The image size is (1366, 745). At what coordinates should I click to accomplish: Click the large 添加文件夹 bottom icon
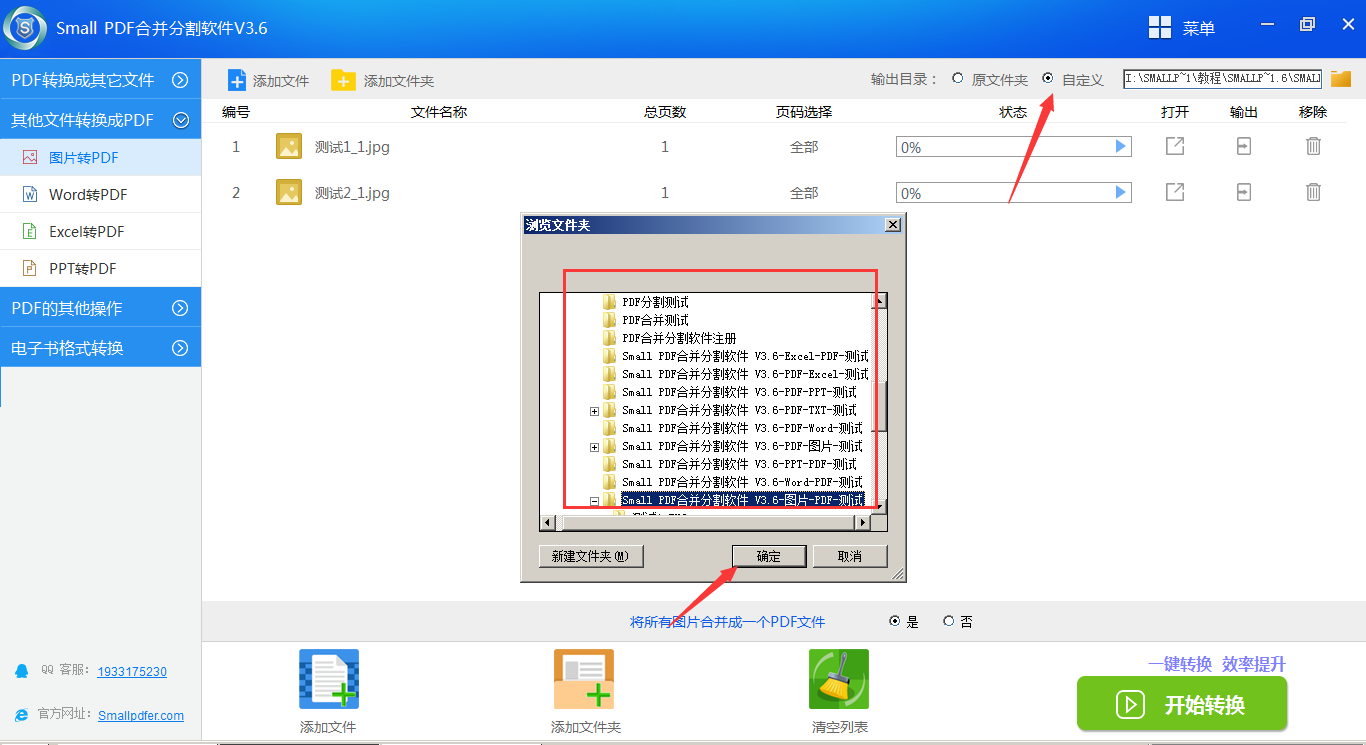pos(584,679)
